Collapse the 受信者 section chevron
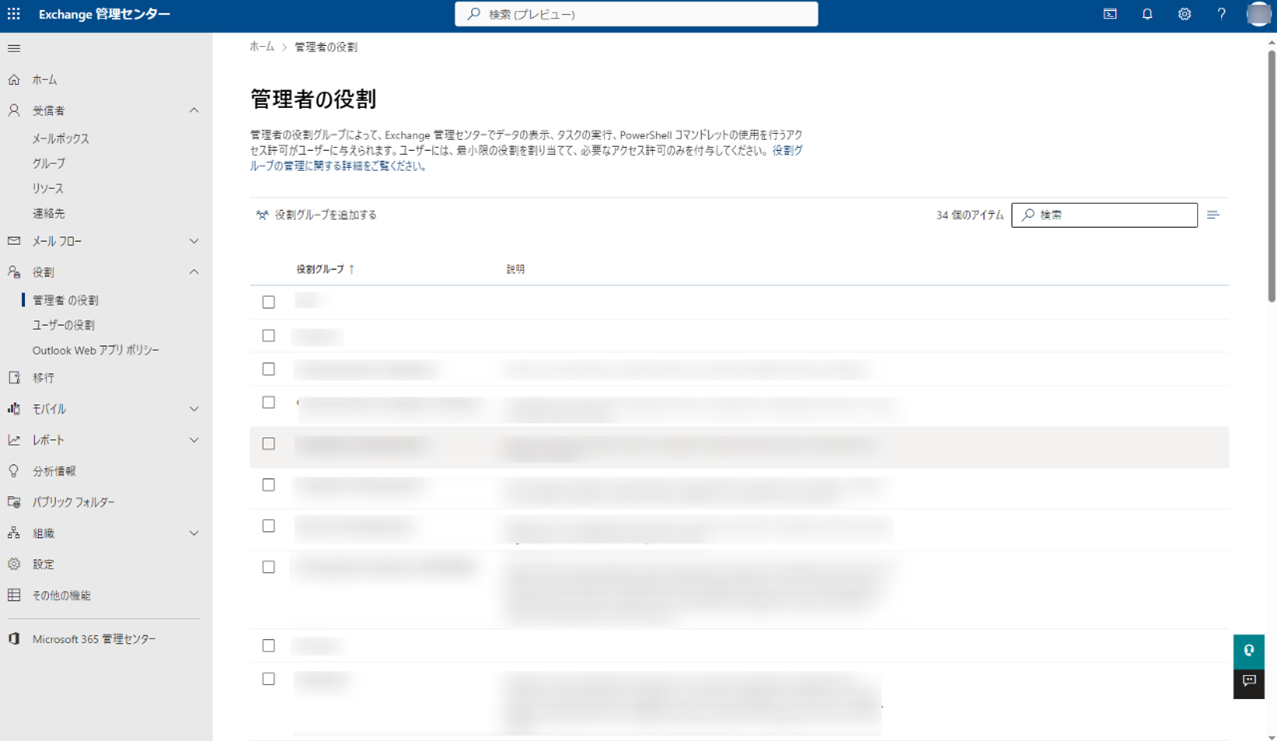The height and width of the screenshot is (741, 1277). tap(194, 110)
